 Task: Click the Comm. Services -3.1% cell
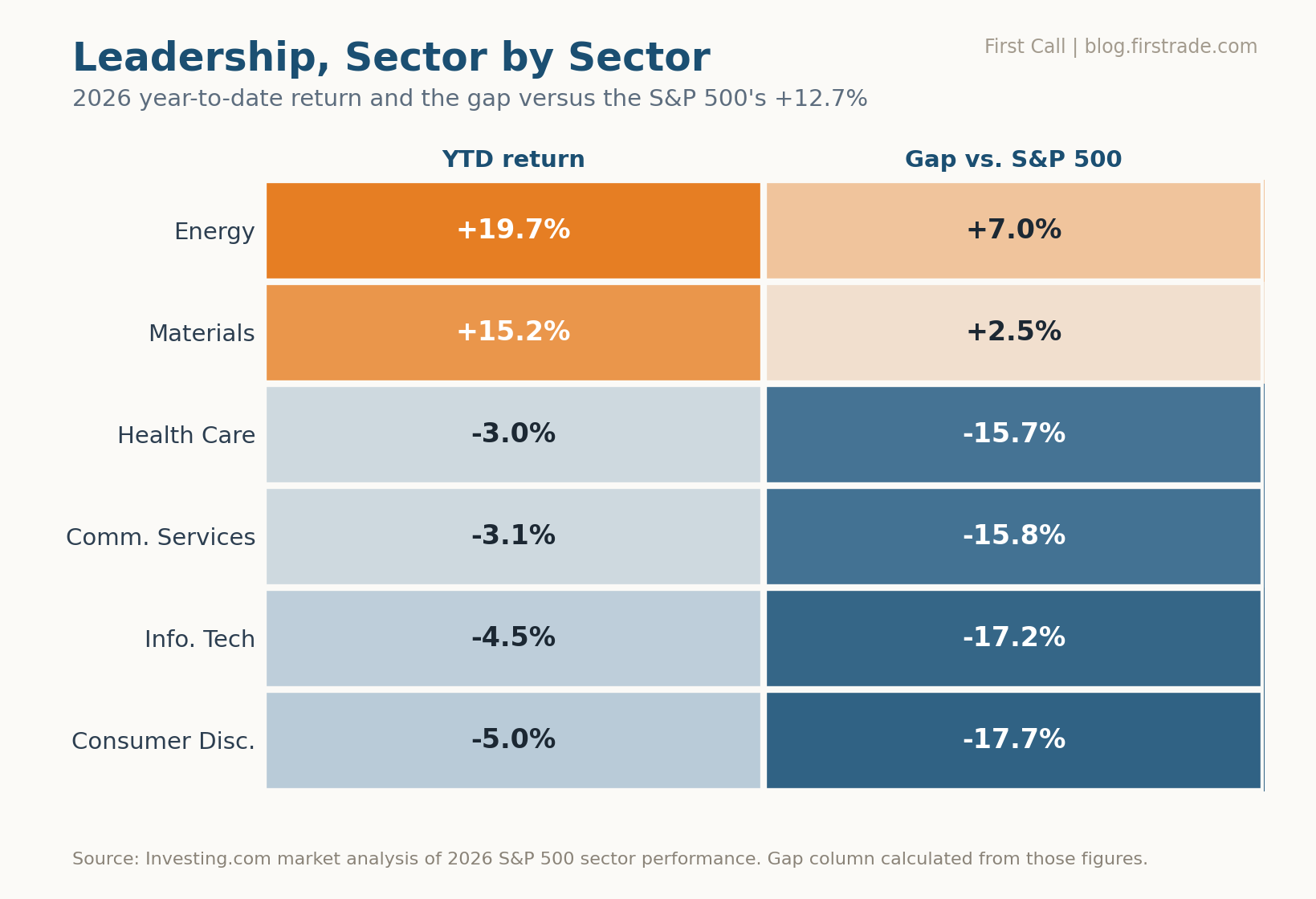pyautogui.click(x=513, y=536)
